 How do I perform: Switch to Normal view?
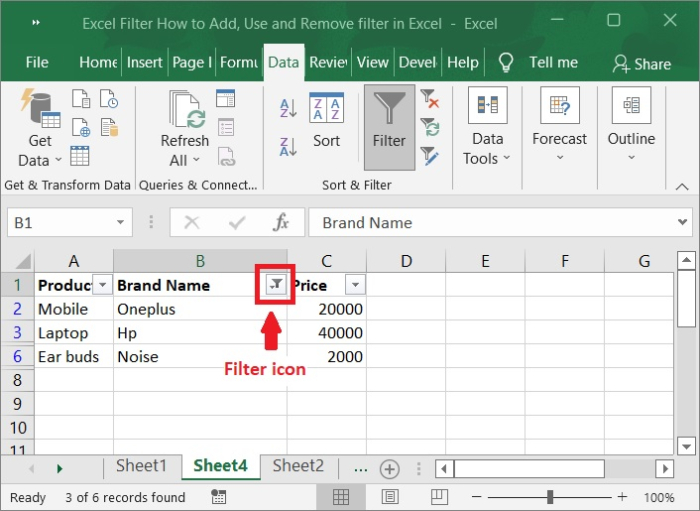pyautogui.click(x=341, y=497)
